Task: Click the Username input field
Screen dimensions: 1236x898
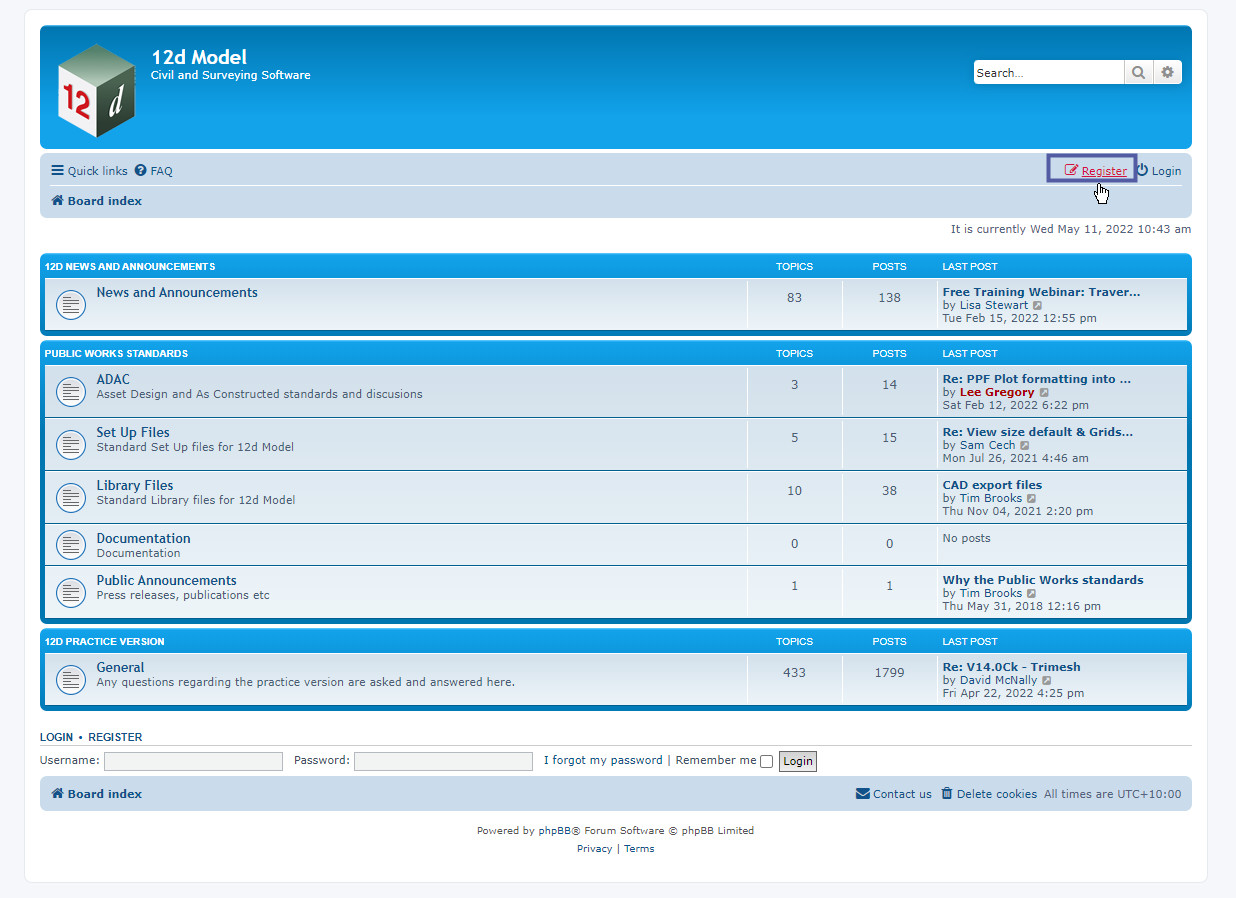Action: coord(193,761)
